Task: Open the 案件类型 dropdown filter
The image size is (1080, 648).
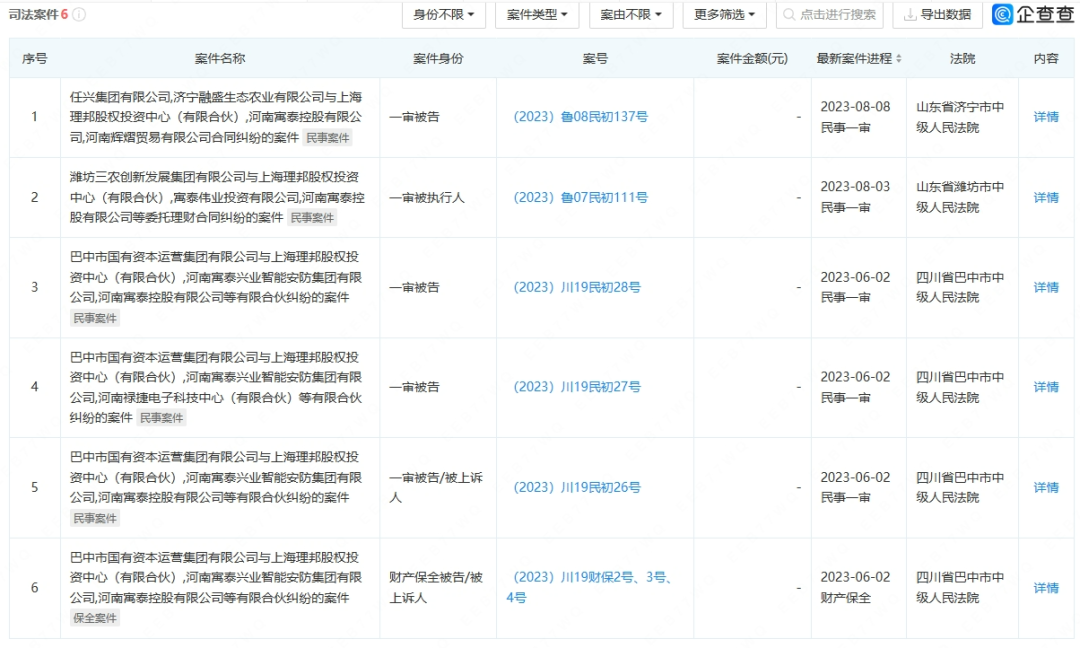Action: [x=537, y=14]
